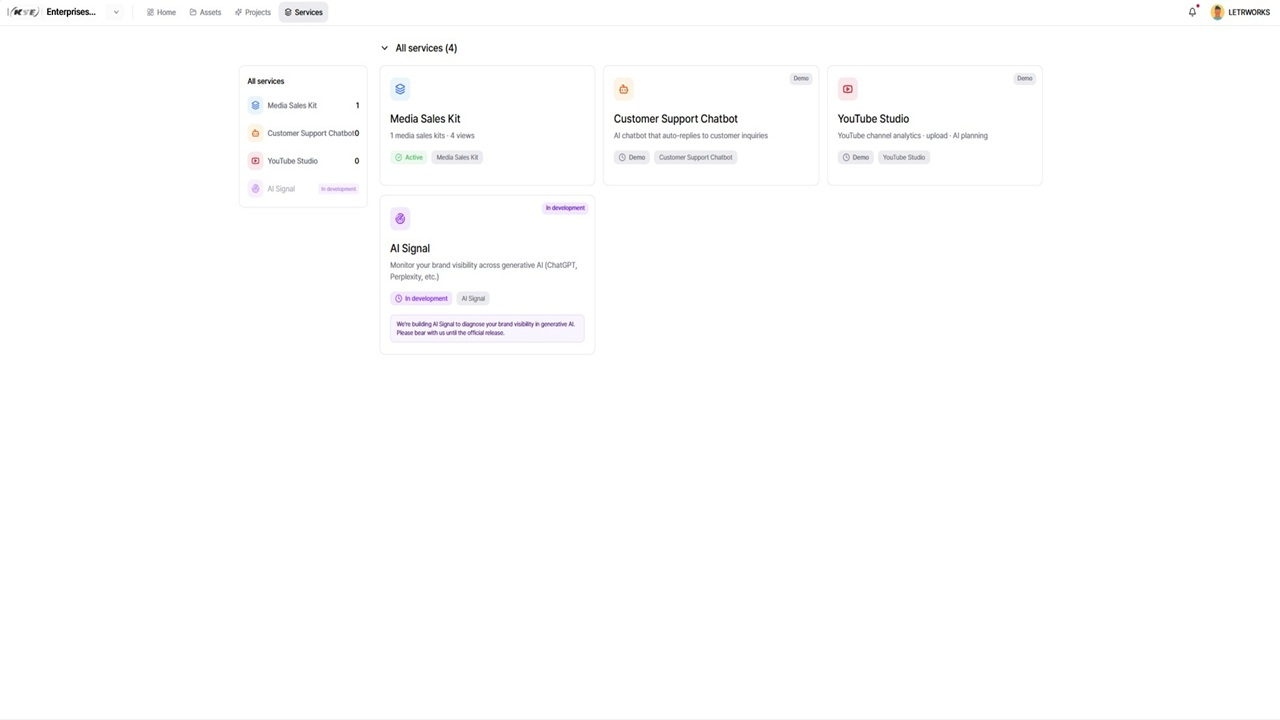This screenshot has width=1280, height=720.
Task: Switch to the Assets tab
Action: pyautogui.click(x=205, y=12)
